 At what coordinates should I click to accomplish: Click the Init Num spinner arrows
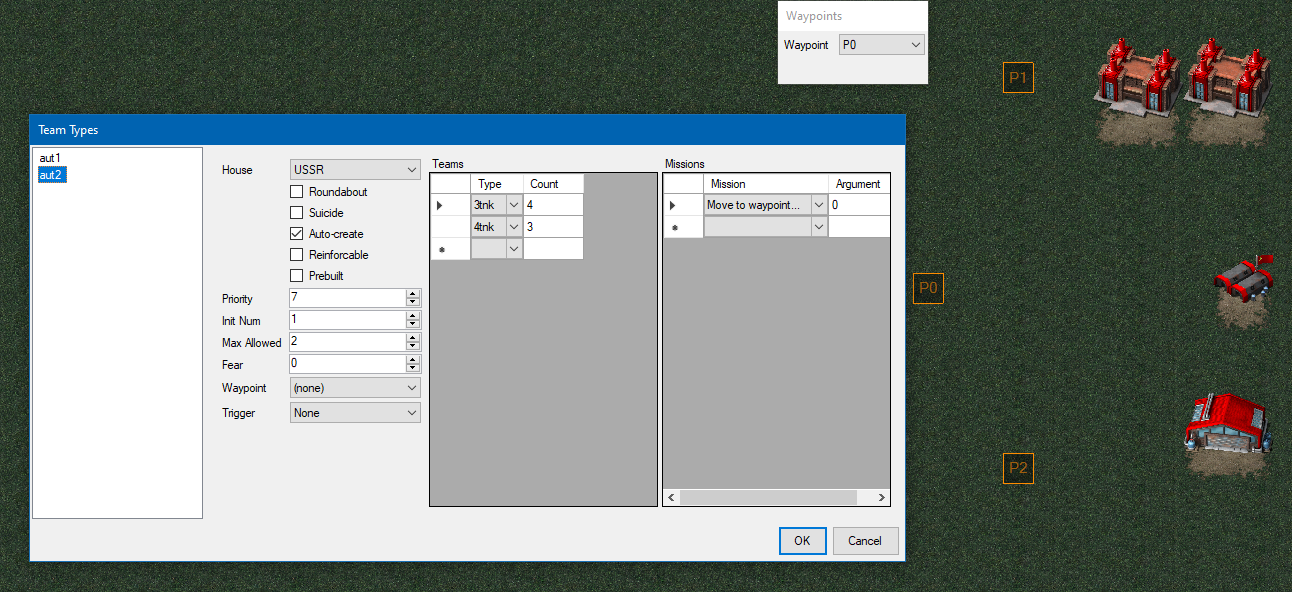pyautogui.click(x=413, y=320)
